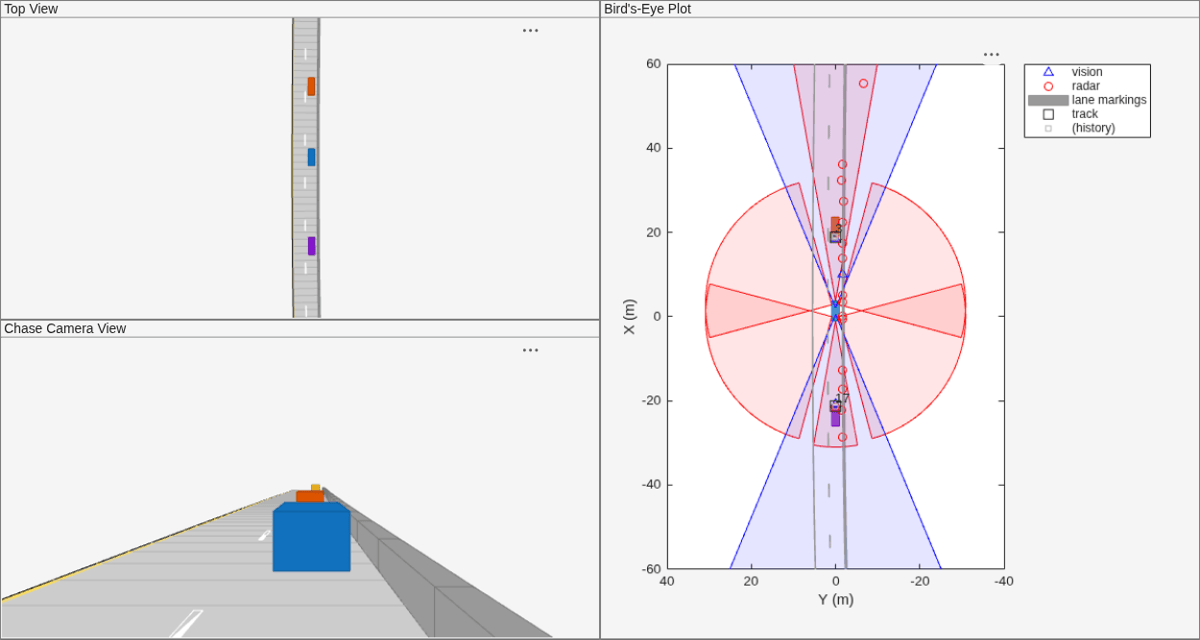Click the radar circle legend icon
This screenshot has width=1200, height=640.
point(1048,86)
